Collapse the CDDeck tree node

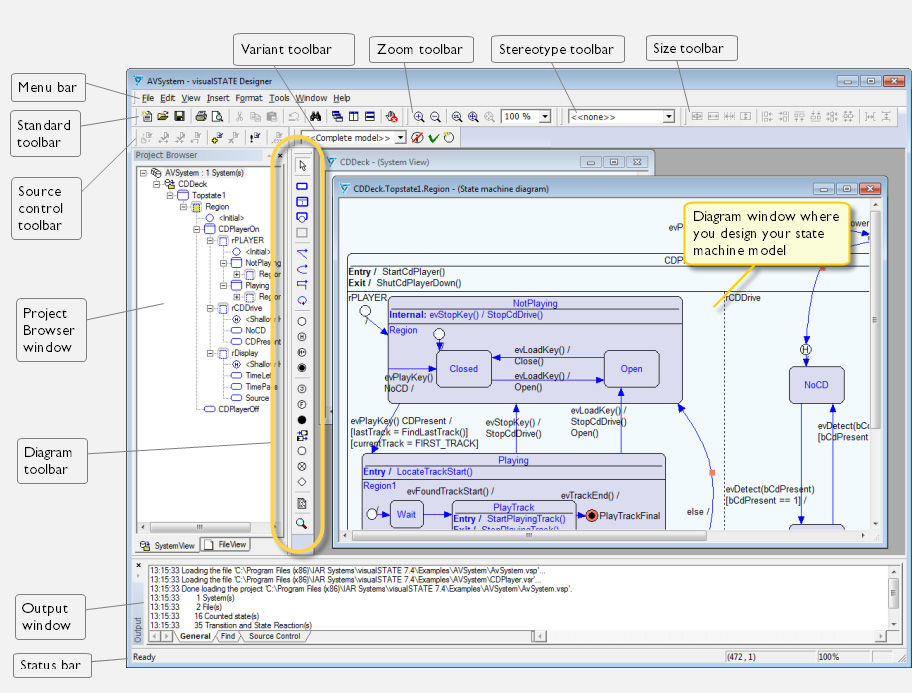[x=156, y=184]
